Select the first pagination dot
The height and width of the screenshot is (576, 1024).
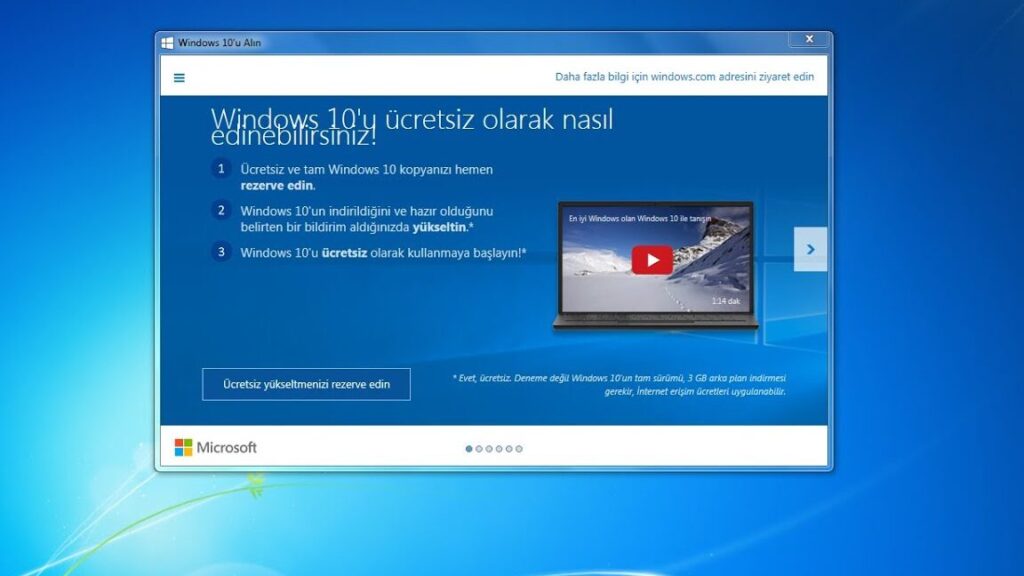469,449
